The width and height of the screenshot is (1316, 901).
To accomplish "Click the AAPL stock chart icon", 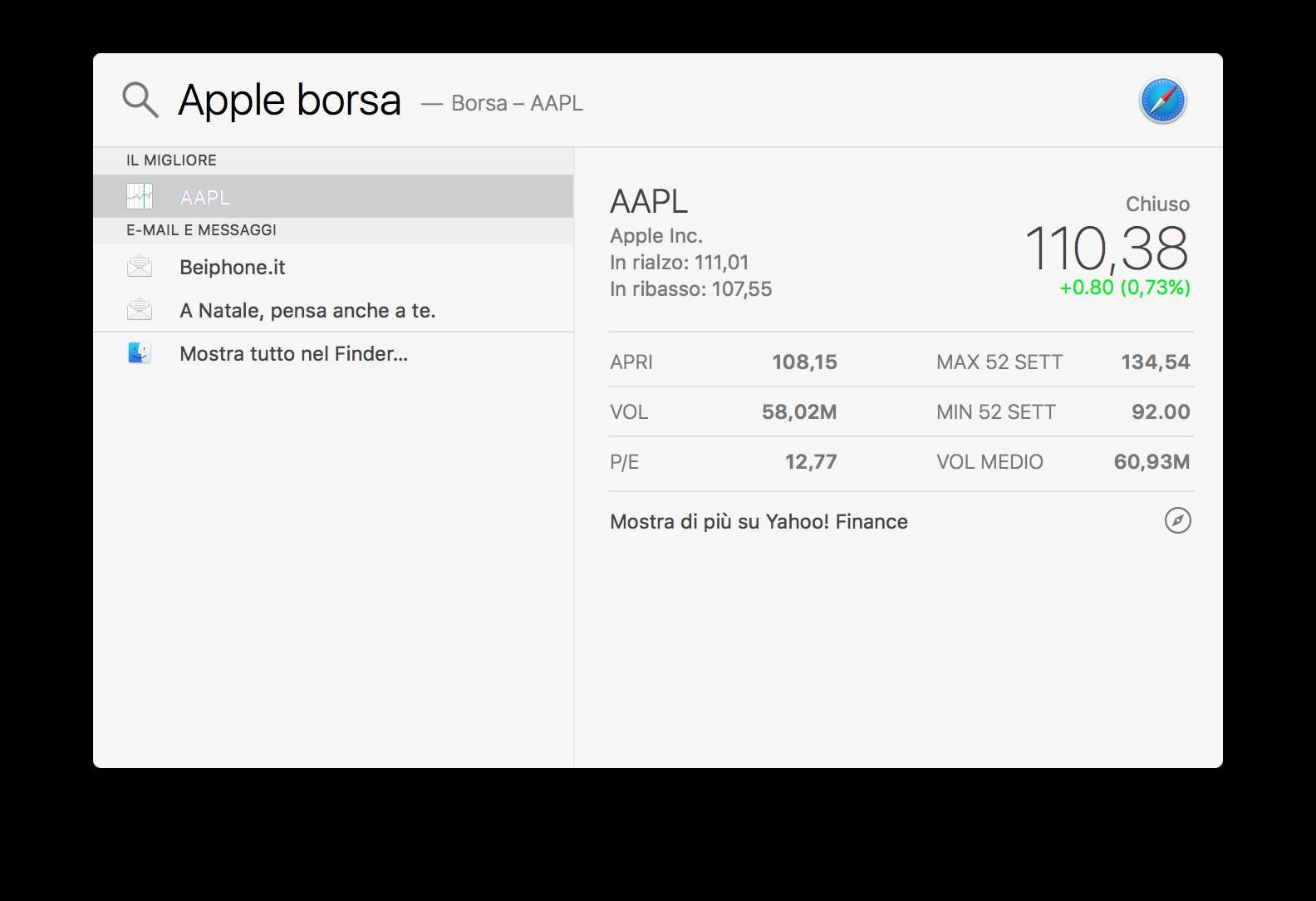I will coord(140,196).
